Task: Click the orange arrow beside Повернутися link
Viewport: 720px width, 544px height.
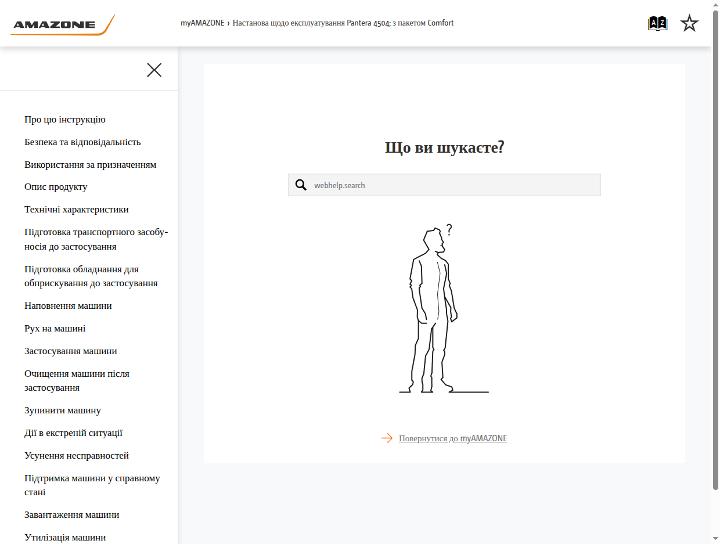Action: click(387, 438)
